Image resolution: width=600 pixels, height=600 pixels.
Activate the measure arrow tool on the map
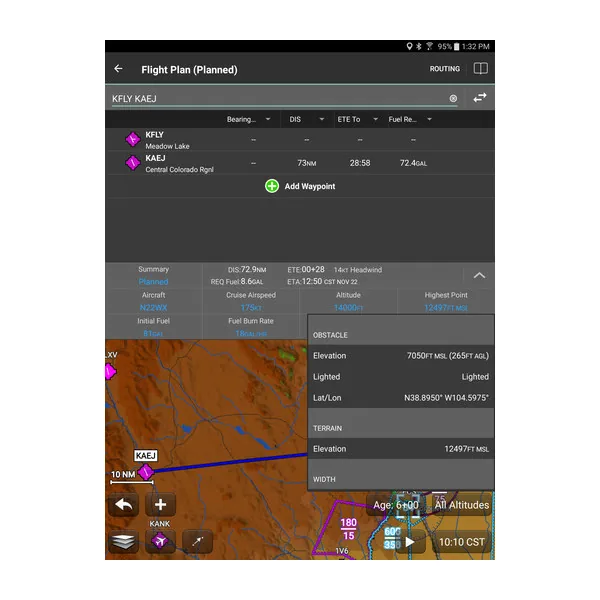point(197,541)
